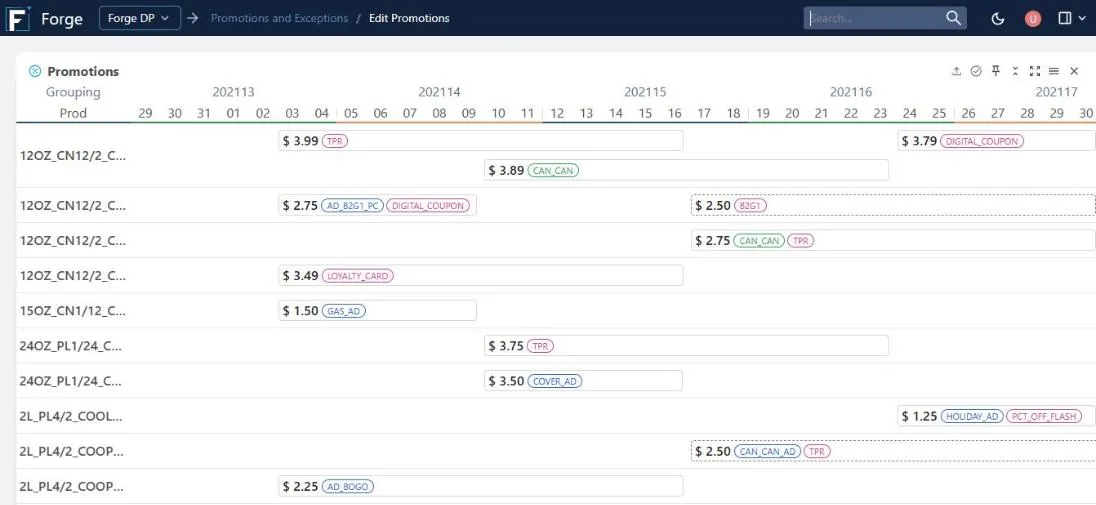1096x505 pixels.
Task: Expand the layout options chevron
Action: click(1083, 19)
